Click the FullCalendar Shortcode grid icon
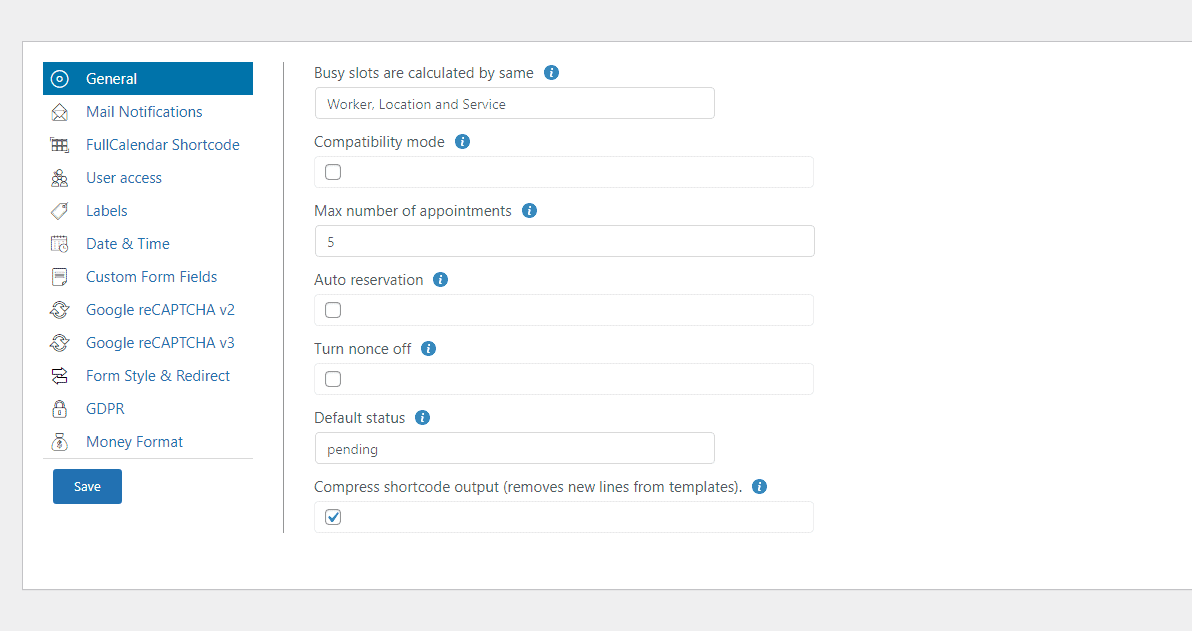Screen dimensions: 1192x631 (x=60, y=145)
